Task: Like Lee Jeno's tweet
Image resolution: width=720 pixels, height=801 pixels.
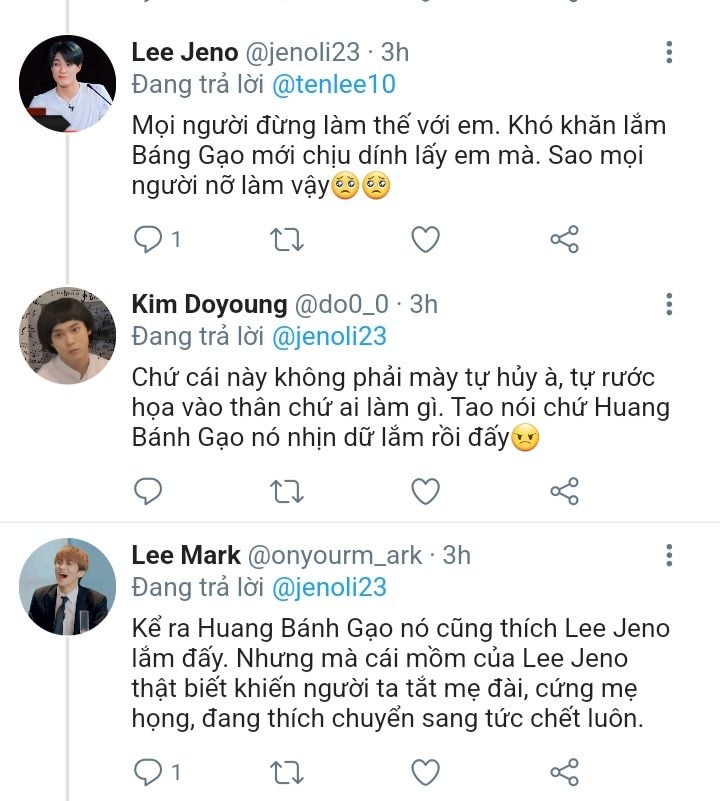Action: pos(426,239)
